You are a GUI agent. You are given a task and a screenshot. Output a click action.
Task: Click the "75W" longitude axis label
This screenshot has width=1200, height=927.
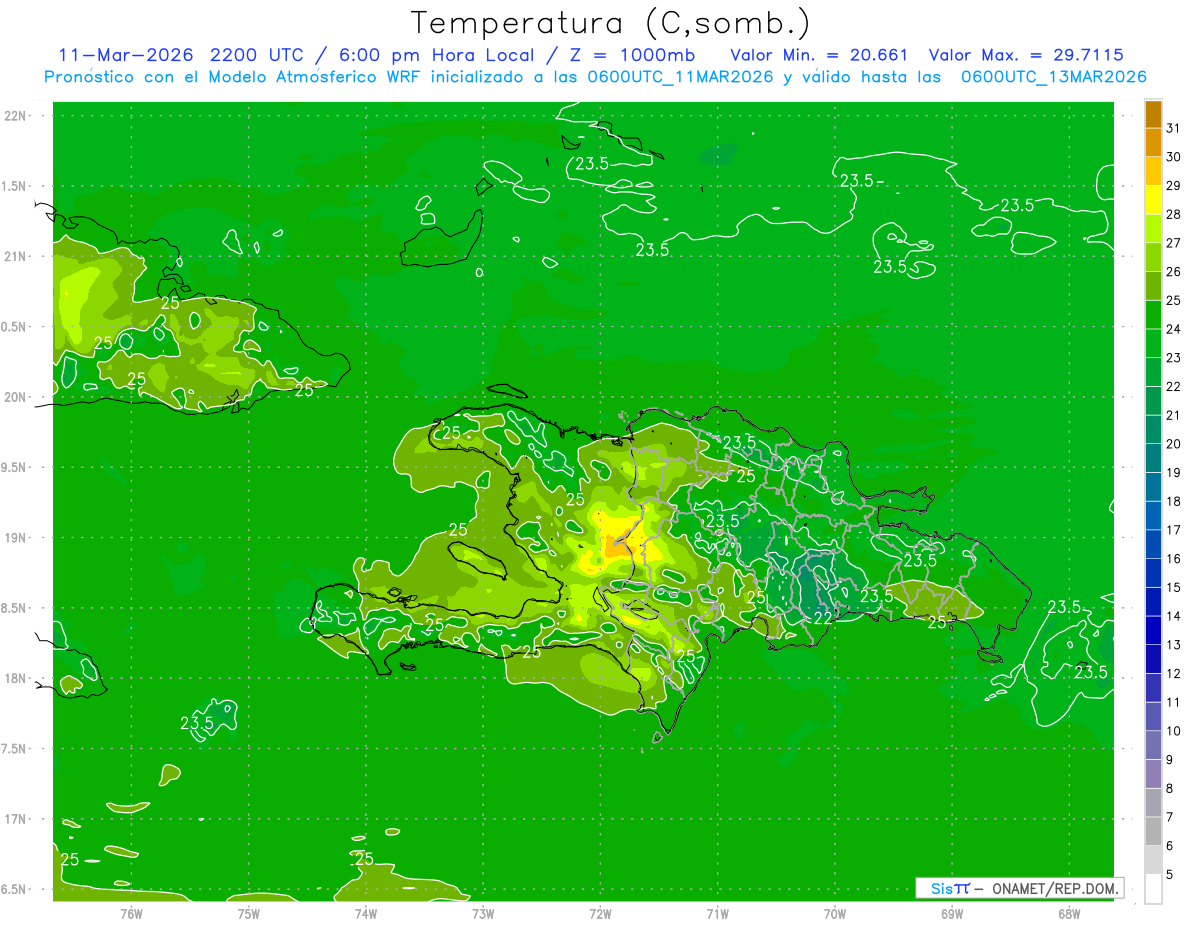coord(249,913)
